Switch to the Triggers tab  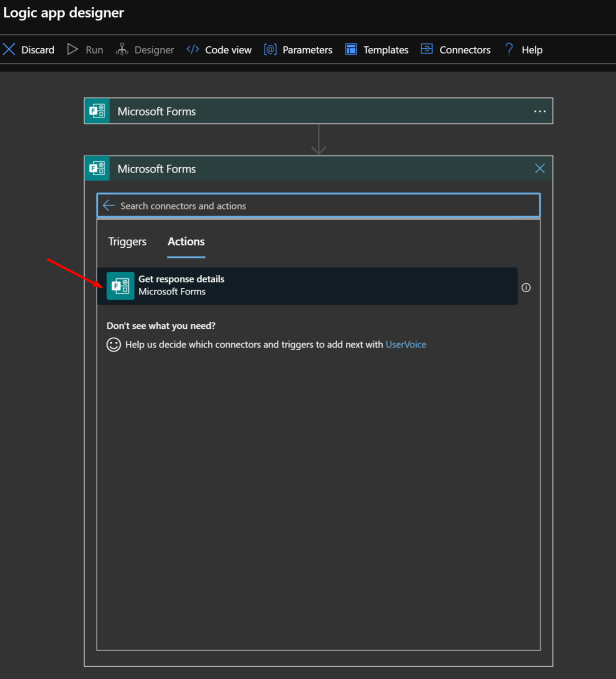127,242
